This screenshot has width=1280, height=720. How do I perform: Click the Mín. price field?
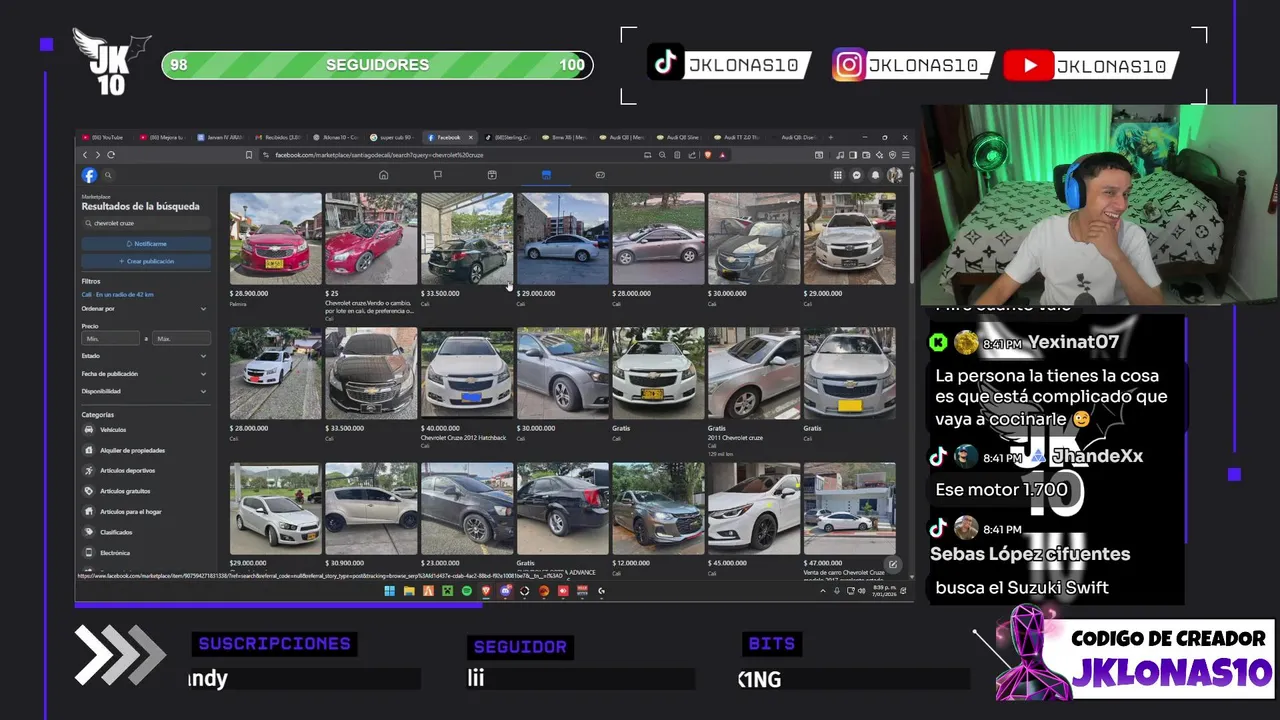(110, 339)
